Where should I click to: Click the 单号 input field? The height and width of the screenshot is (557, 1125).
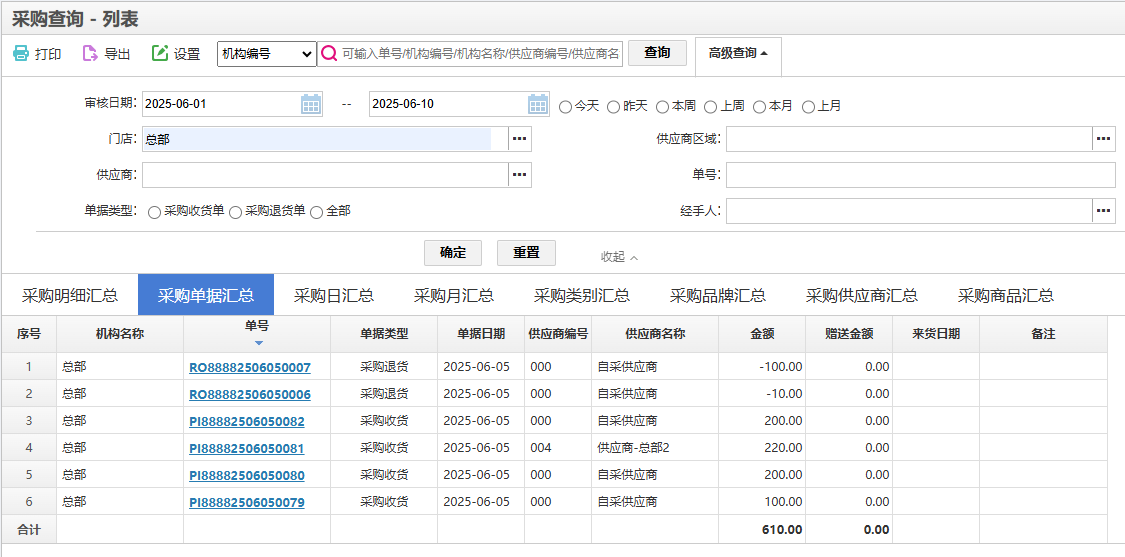921,174
